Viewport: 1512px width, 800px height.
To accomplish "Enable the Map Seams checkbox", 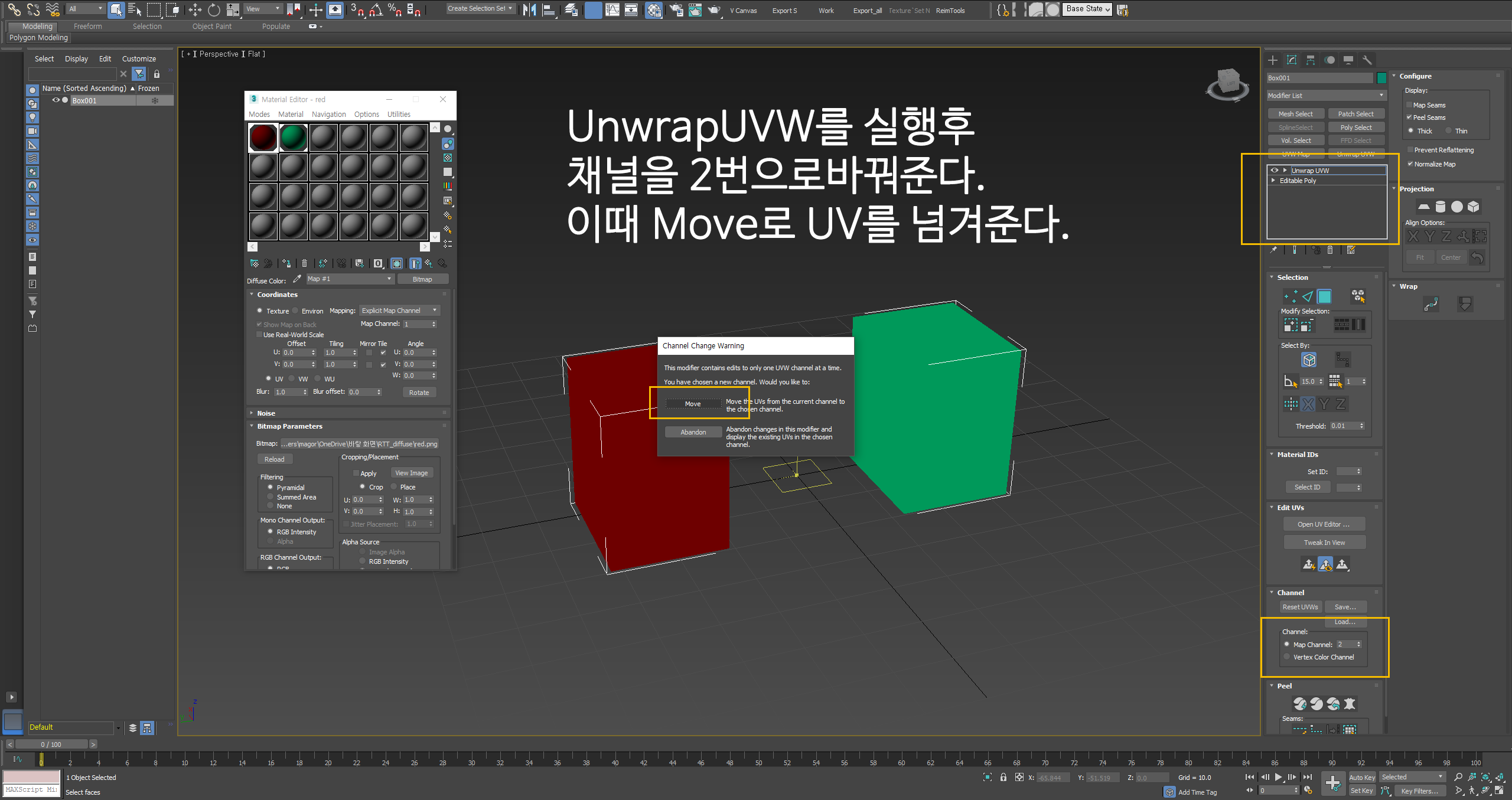I will [x=1409, y=105].
